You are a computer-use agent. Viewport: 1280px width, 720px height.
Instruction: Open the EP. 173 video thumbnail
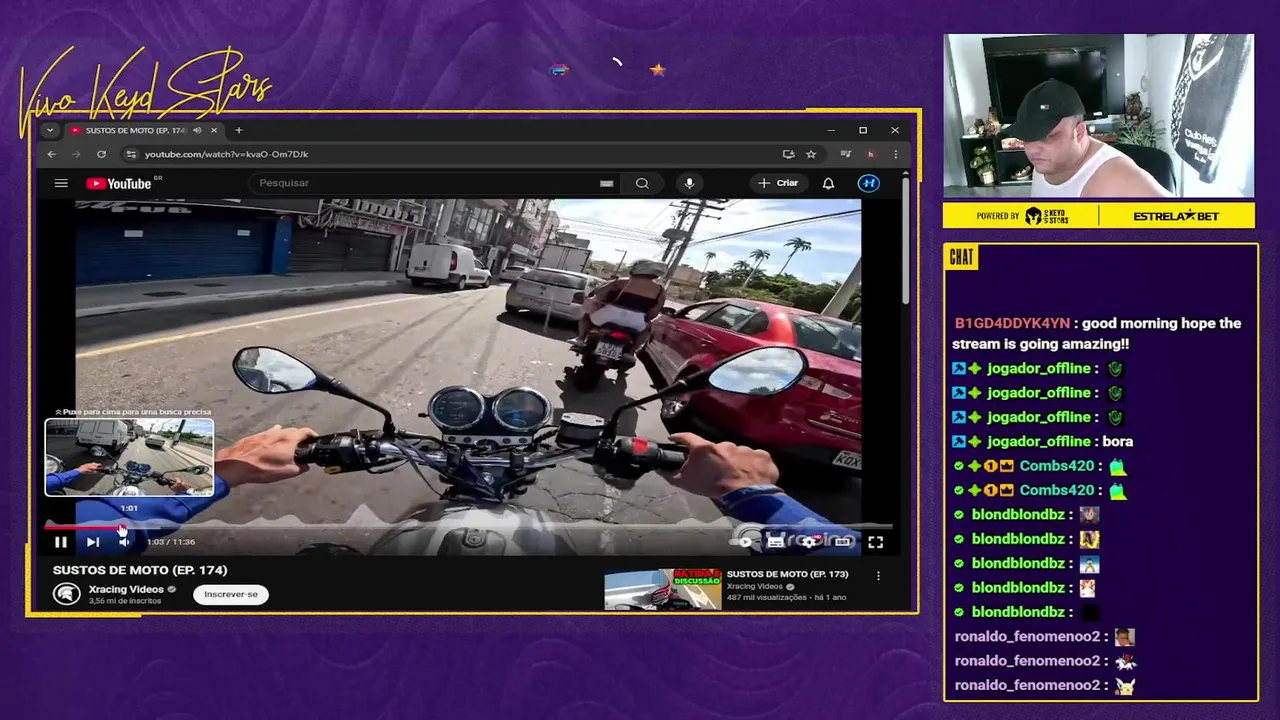tap(662, 589)
